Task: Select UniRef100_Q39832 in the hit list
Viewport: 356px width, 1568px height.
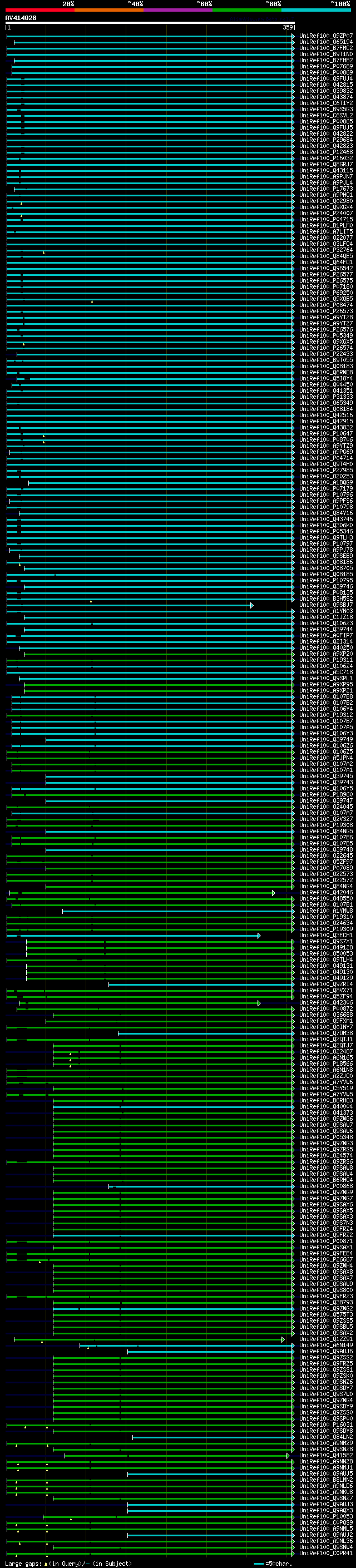Action: 325,91
